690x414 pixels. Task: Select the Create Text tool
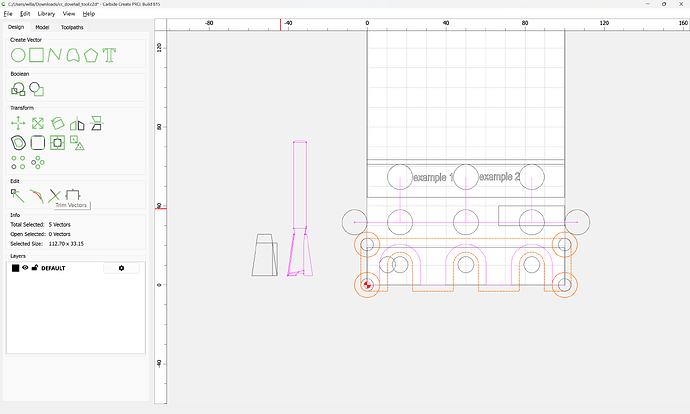tap(109, 55)
